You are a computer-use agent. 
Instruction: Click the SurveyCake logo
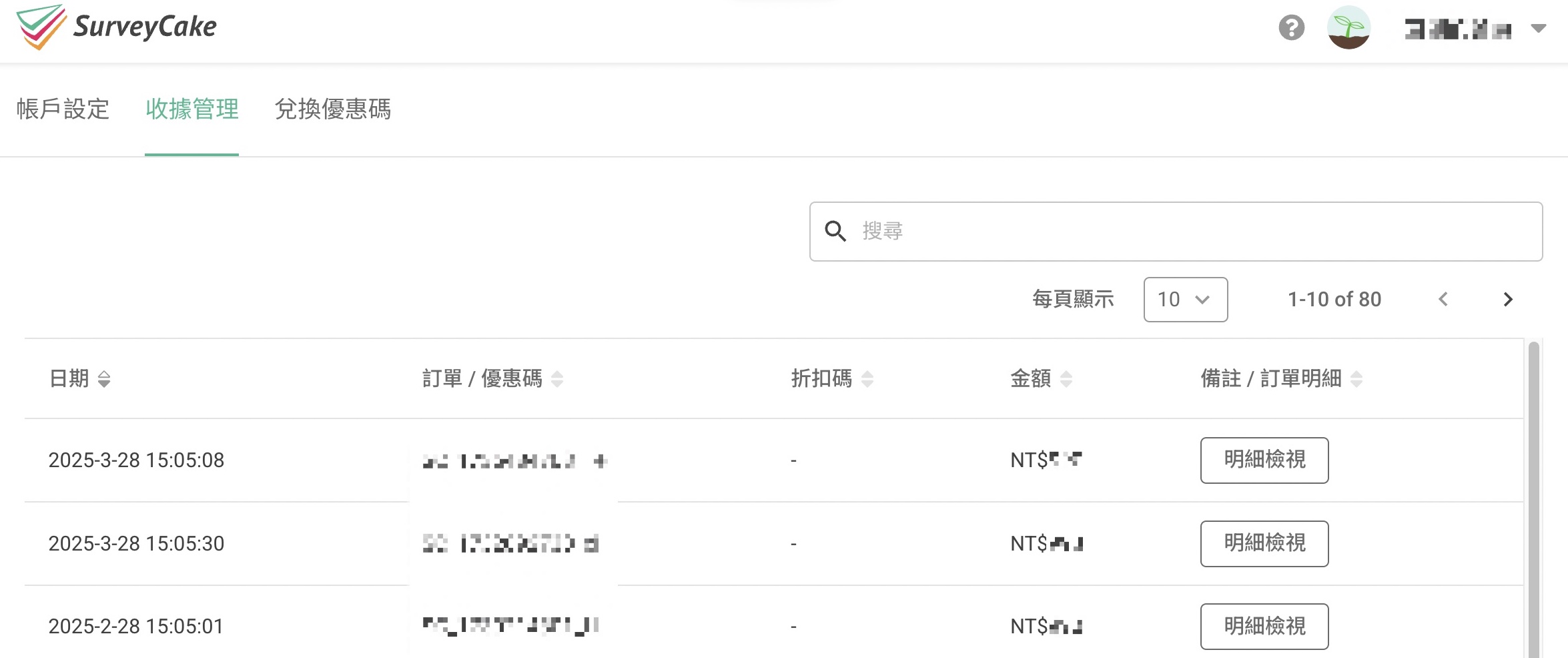pyautogui.click(x=117, y=27)
